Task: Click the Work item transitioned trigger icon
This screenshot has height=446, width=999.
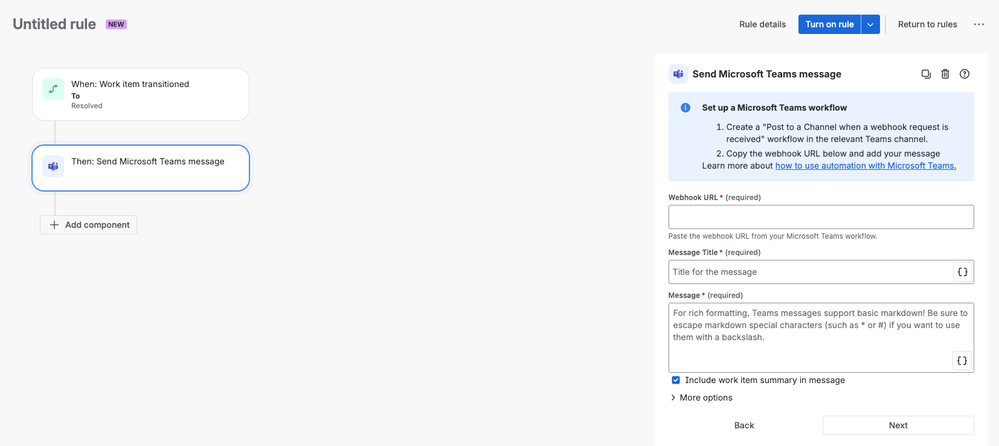Action: 54,89
